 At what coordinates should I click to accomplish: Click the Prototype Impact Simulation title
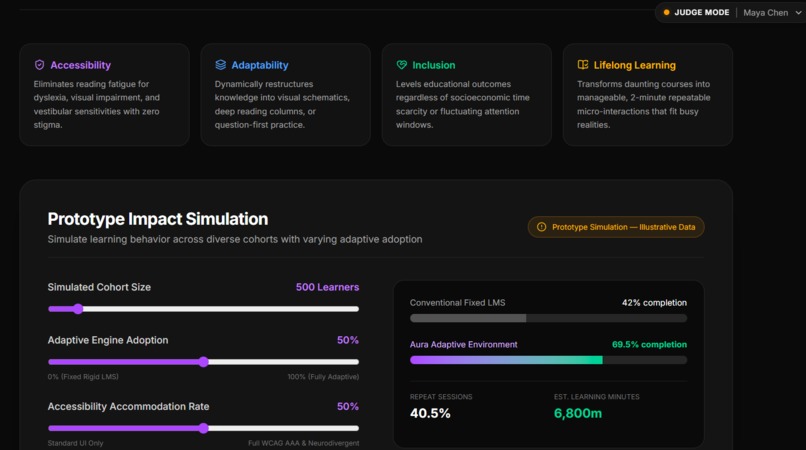pos(158,219)
